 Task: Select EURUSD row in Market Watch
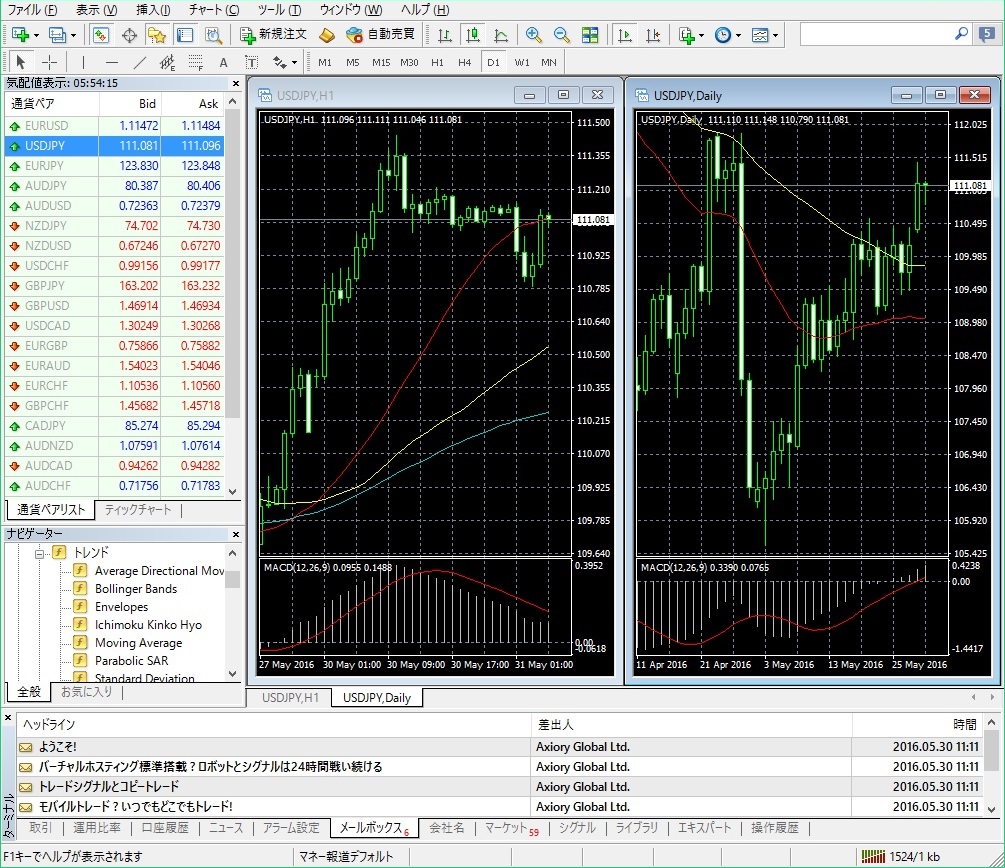coord(115,126)
